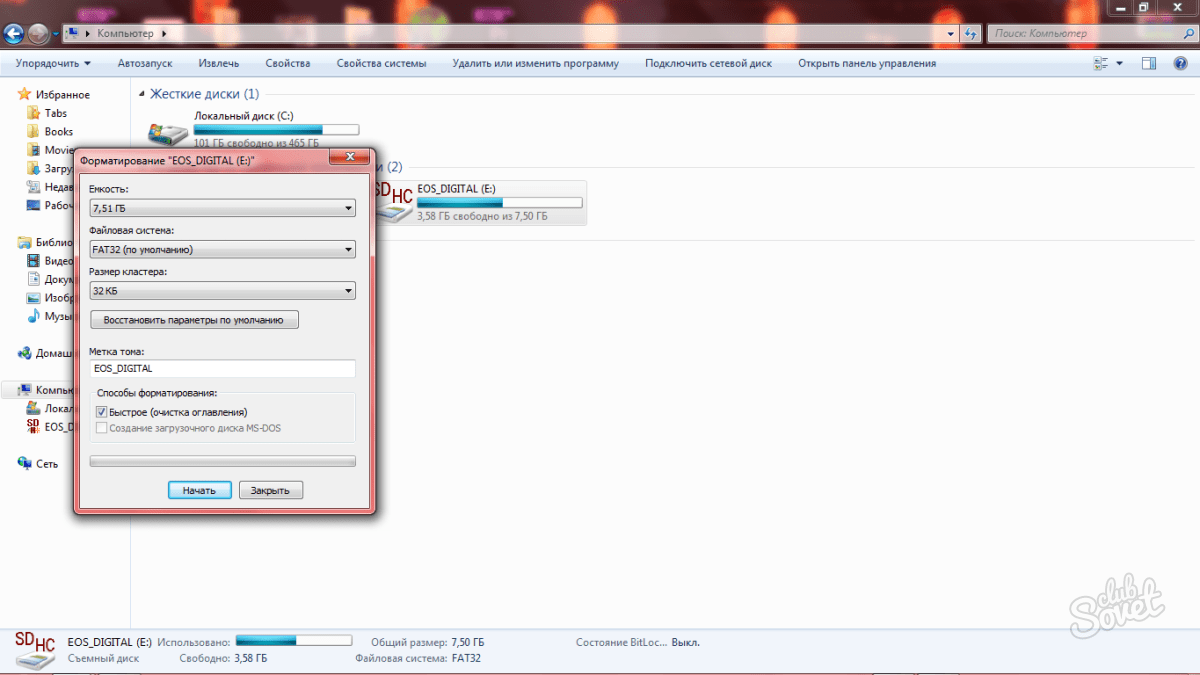Click the Закрыть button in format dialog
1200x675 pixels.
pyautogui.click(x=270, y=491)
